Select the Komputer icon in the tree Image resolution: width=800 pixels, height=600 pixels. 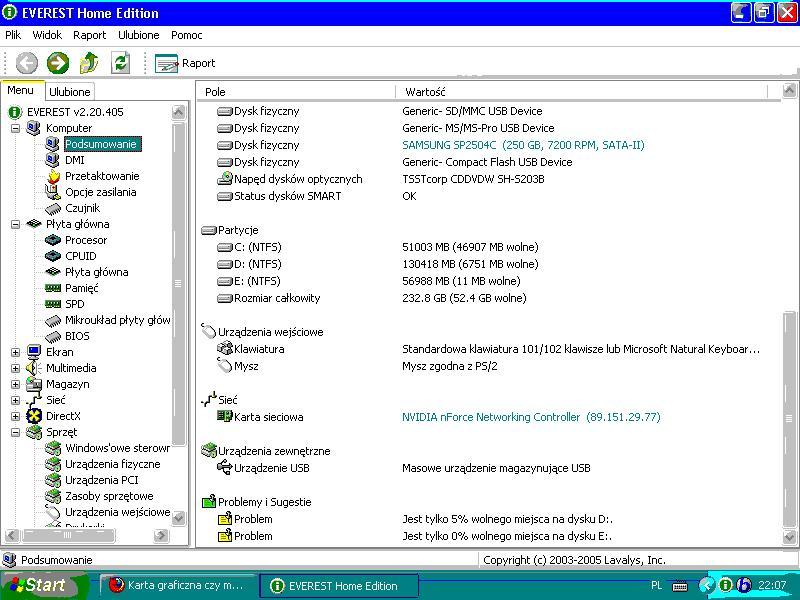tap(34, 128)
